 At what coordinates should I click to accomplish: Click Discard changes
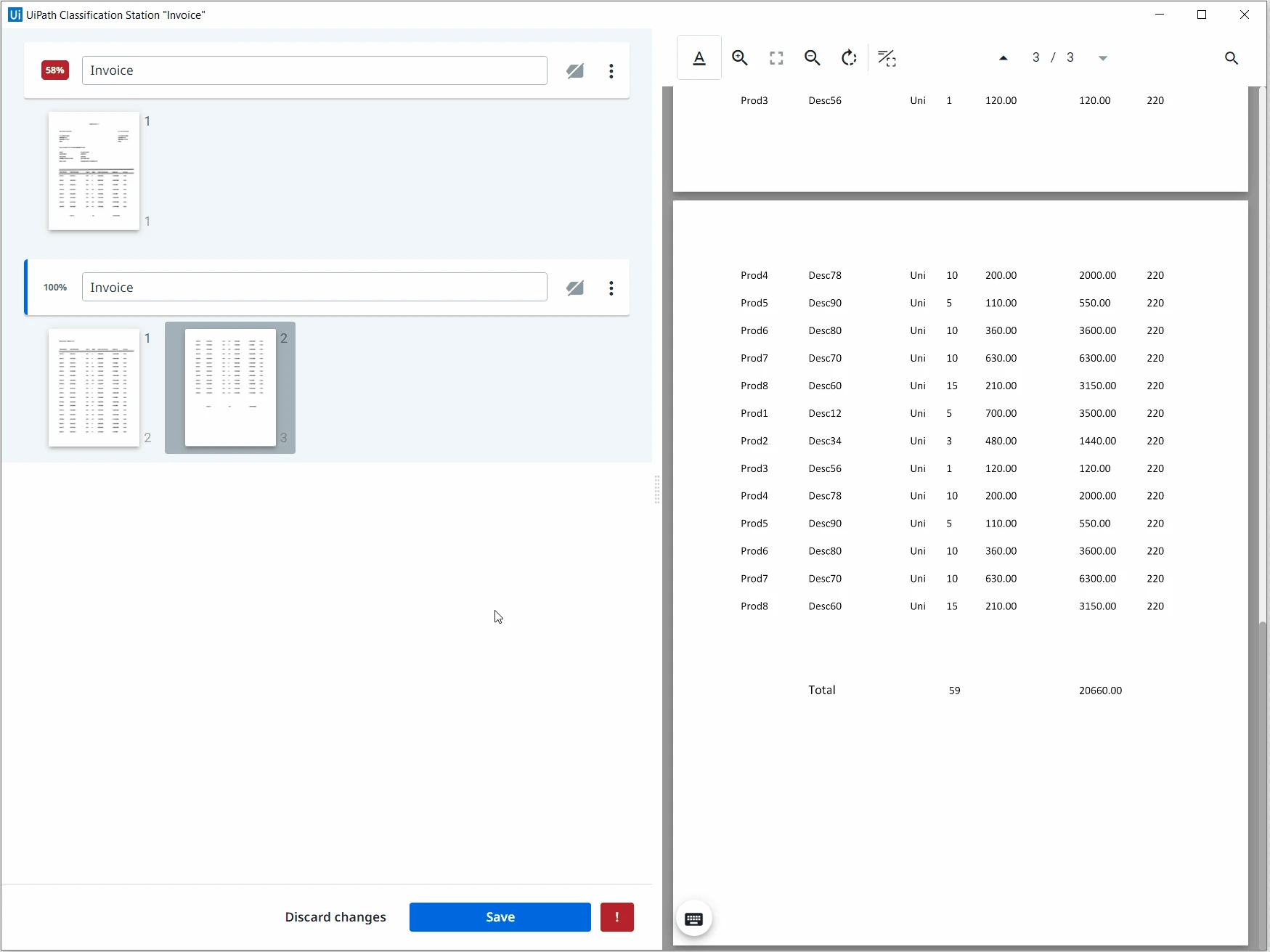pyautogui.click(x=335, y=917)
